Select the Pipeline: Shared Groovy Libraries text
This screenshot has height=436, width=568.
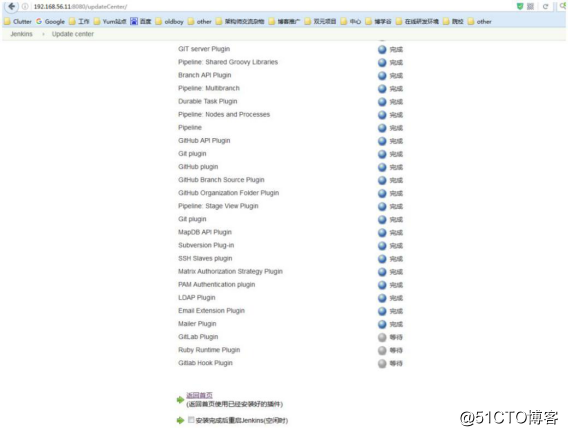tap(228, 62)
